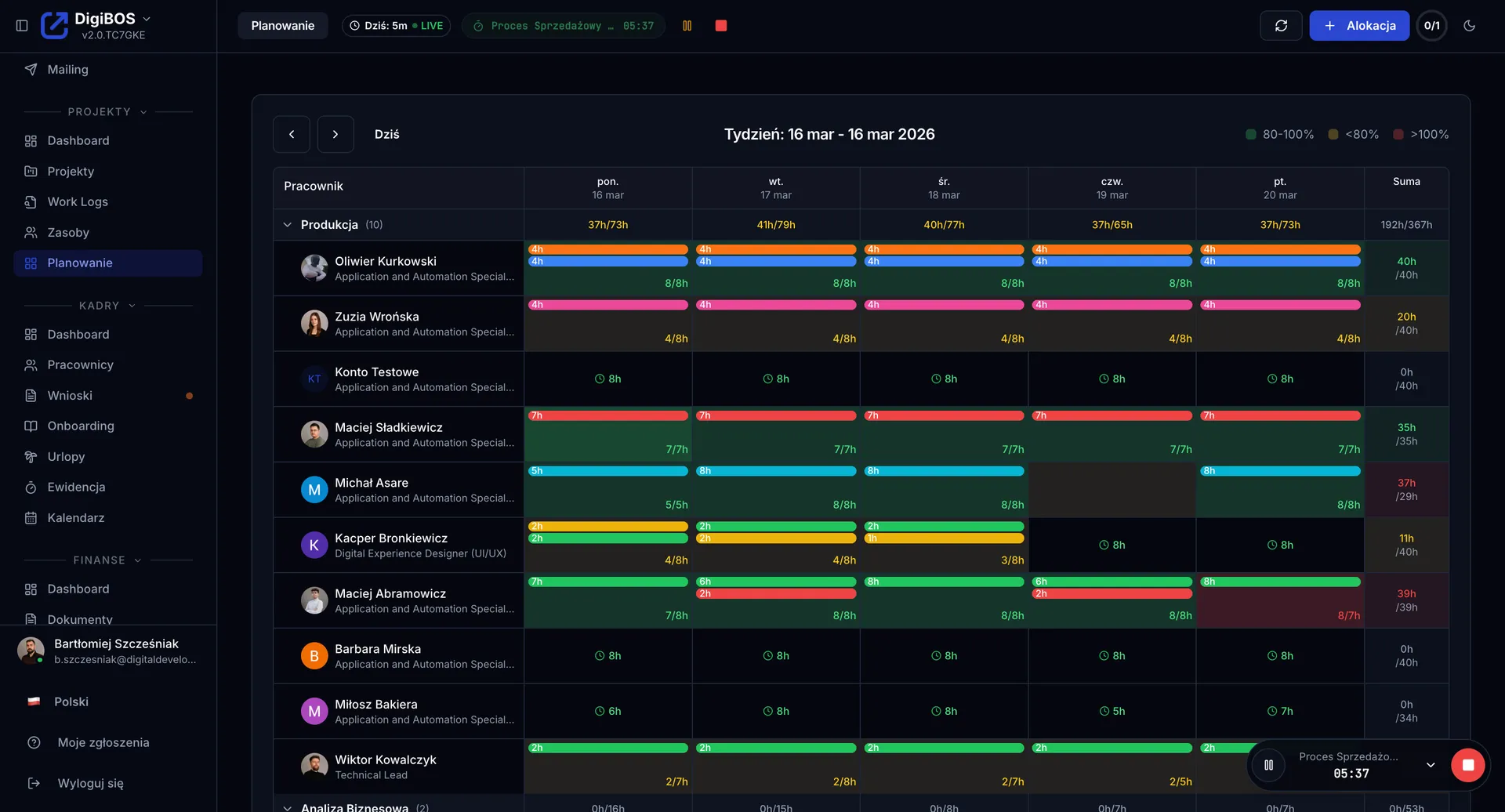The height and width of the screenshot is (812, 1505).
Task: Click Dziś: 5m LIVE status pill
Action: point(396,26)
